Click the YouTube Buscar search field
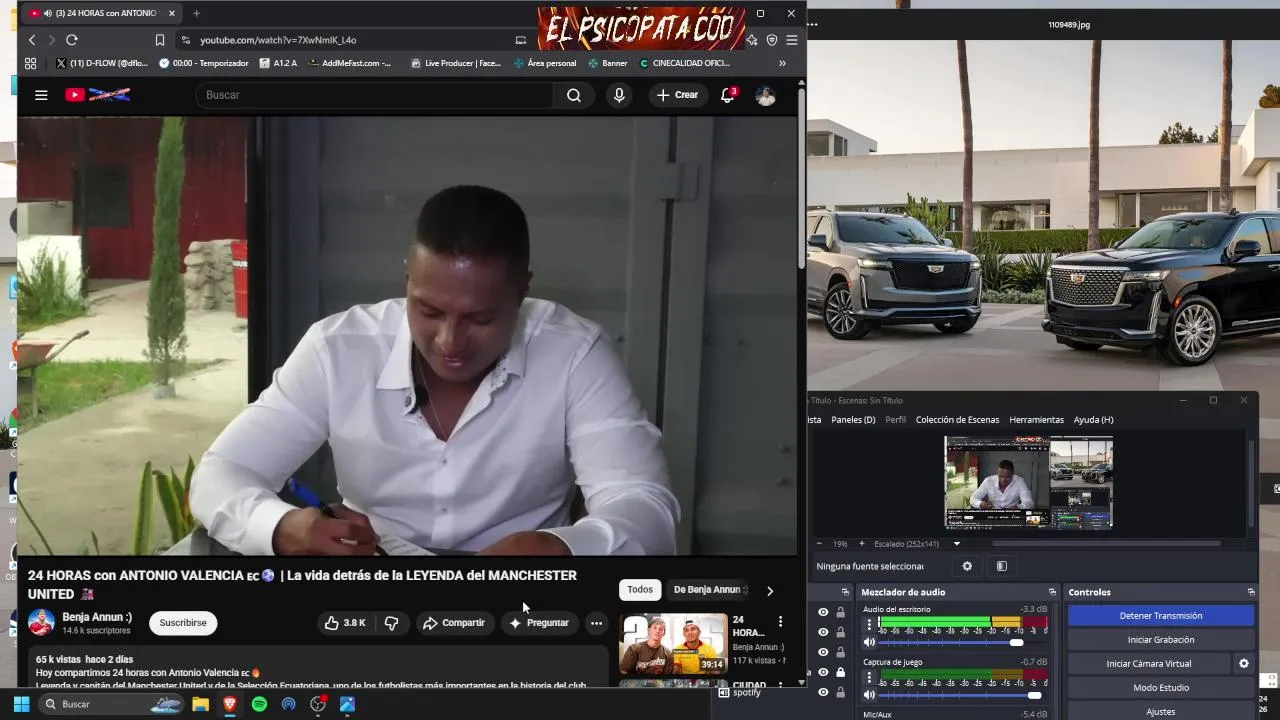This screenshot has height=720, width=1280. (375, 95)
